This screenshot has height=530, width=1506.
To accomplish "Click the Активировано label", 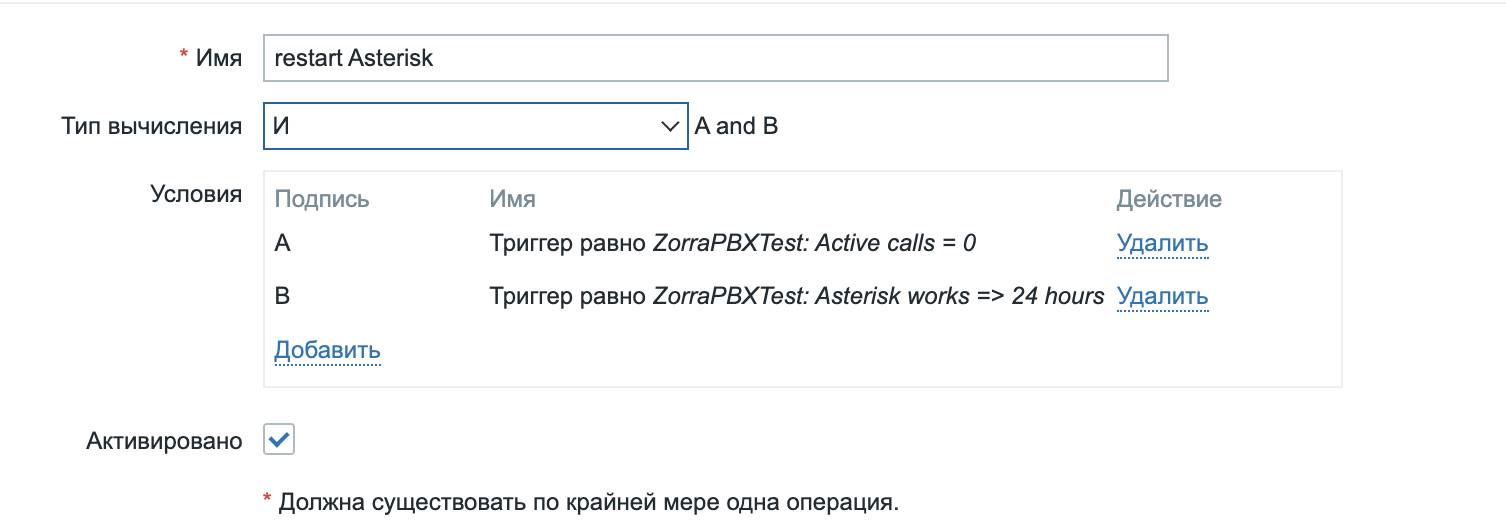I will pos(164,441).
